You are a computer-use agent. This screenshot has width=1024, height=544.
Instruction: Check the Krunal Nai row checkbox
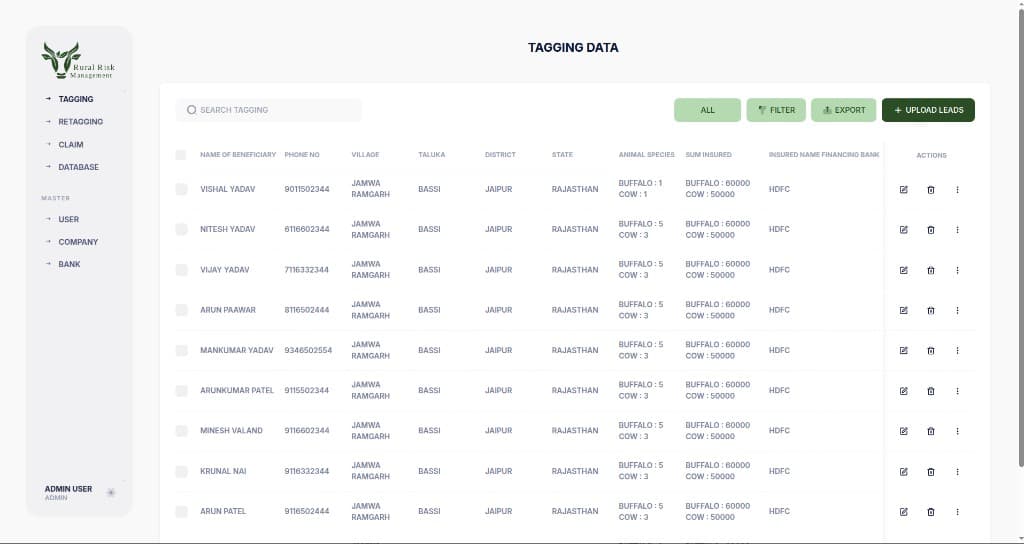pyautogui.click(x=181, y=471)
